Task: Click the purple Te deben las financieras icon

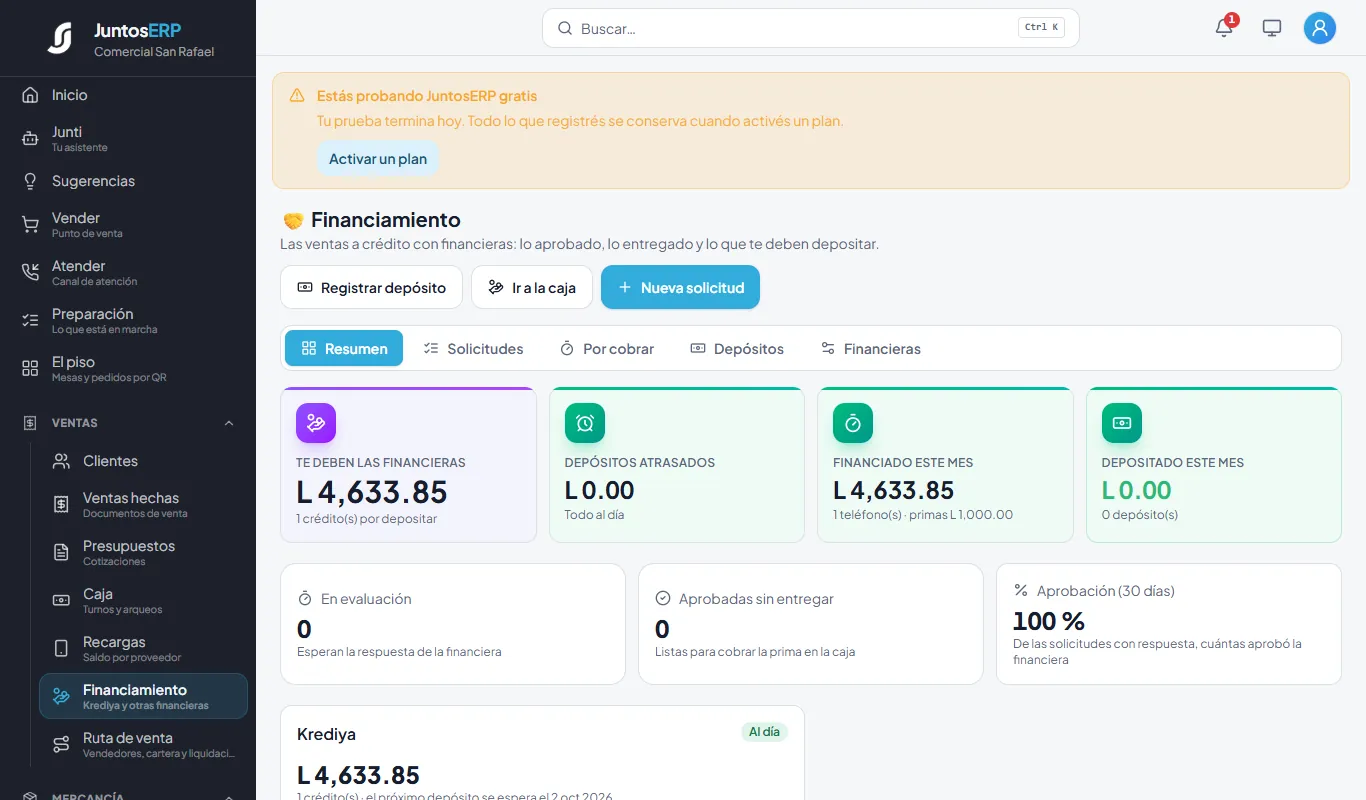Action: (x=316, y=423)
